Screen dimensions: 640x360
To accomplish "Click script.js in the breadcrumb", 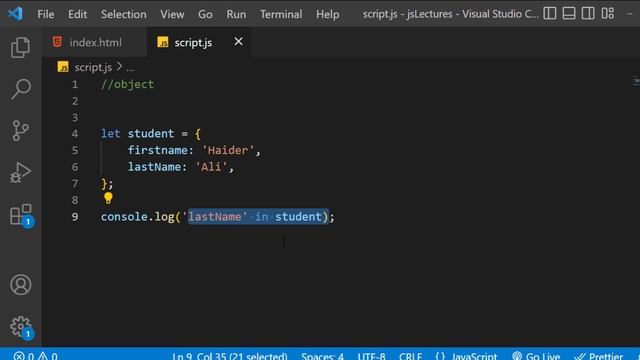I will (93, 67).
